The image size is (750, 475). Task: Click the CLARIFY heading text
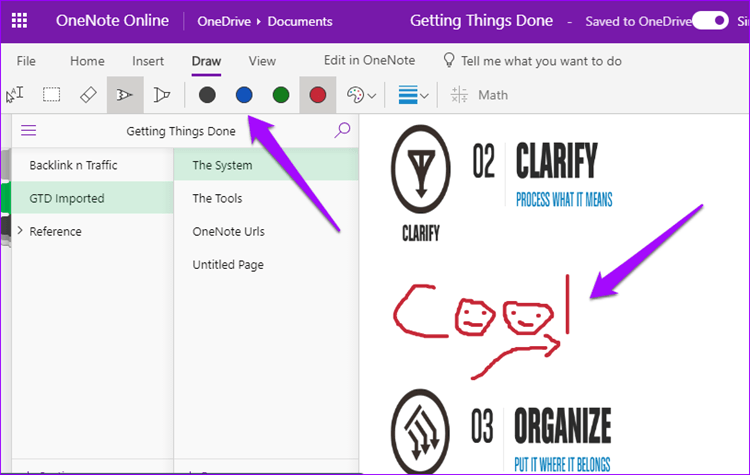click(x=557, y=160)
